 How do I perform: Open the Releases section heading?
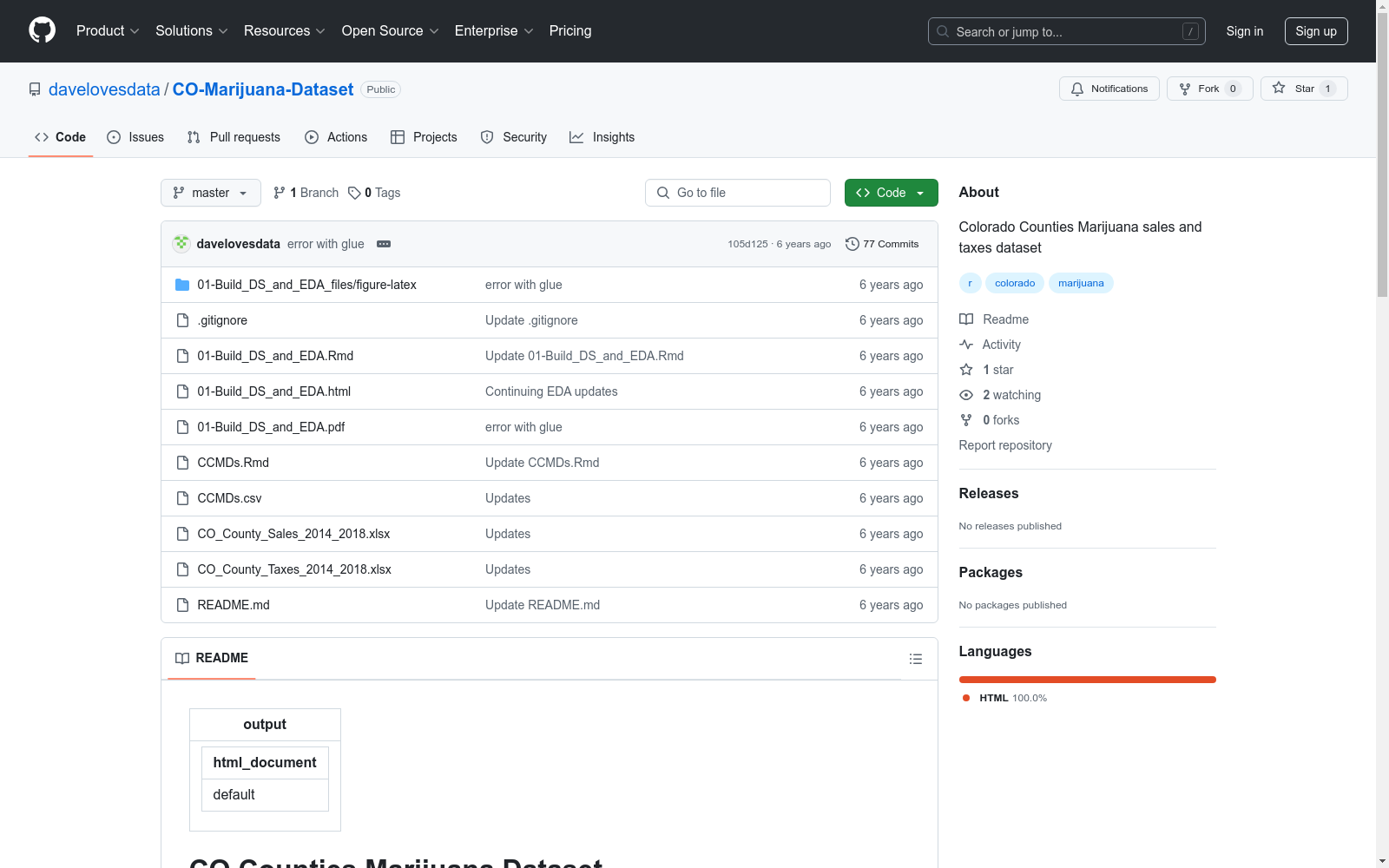(x=989, y=493)
